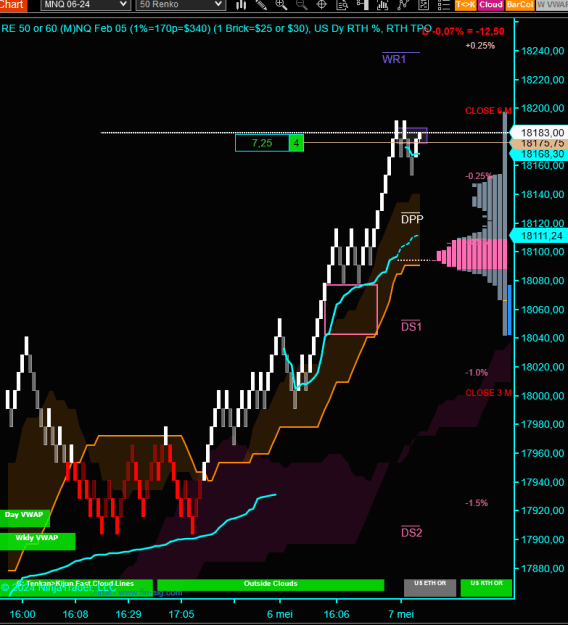568x625 pixels.
Task: Click the green quantity 4 box
Action: (296, 143)
